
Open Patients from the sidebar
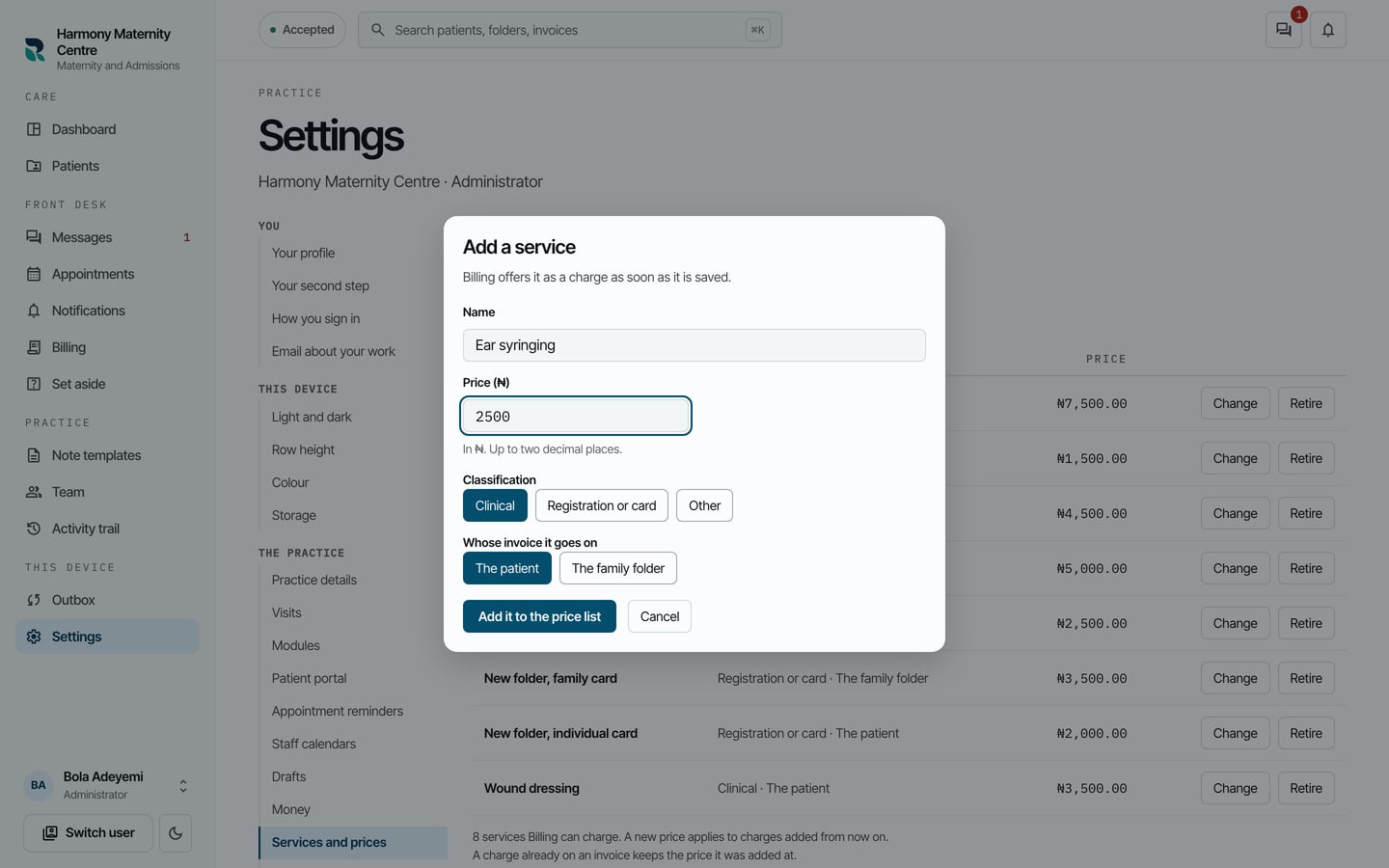(x=107, y=166)
